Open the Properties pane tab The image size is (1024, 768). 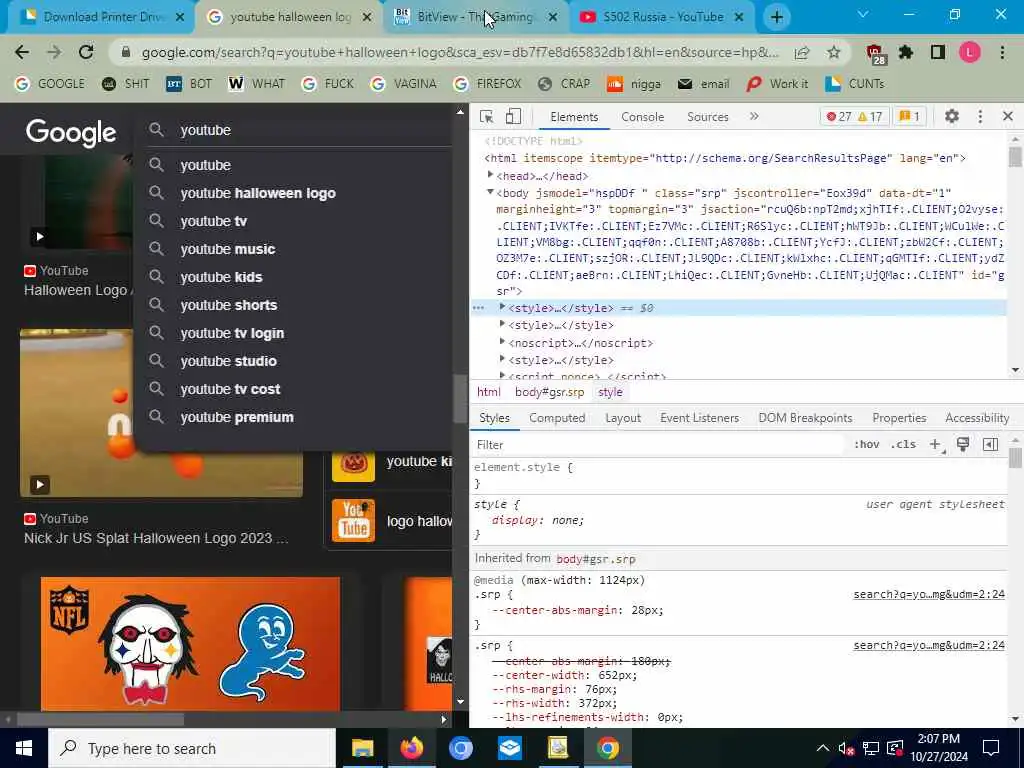click(x=899, y=418)
